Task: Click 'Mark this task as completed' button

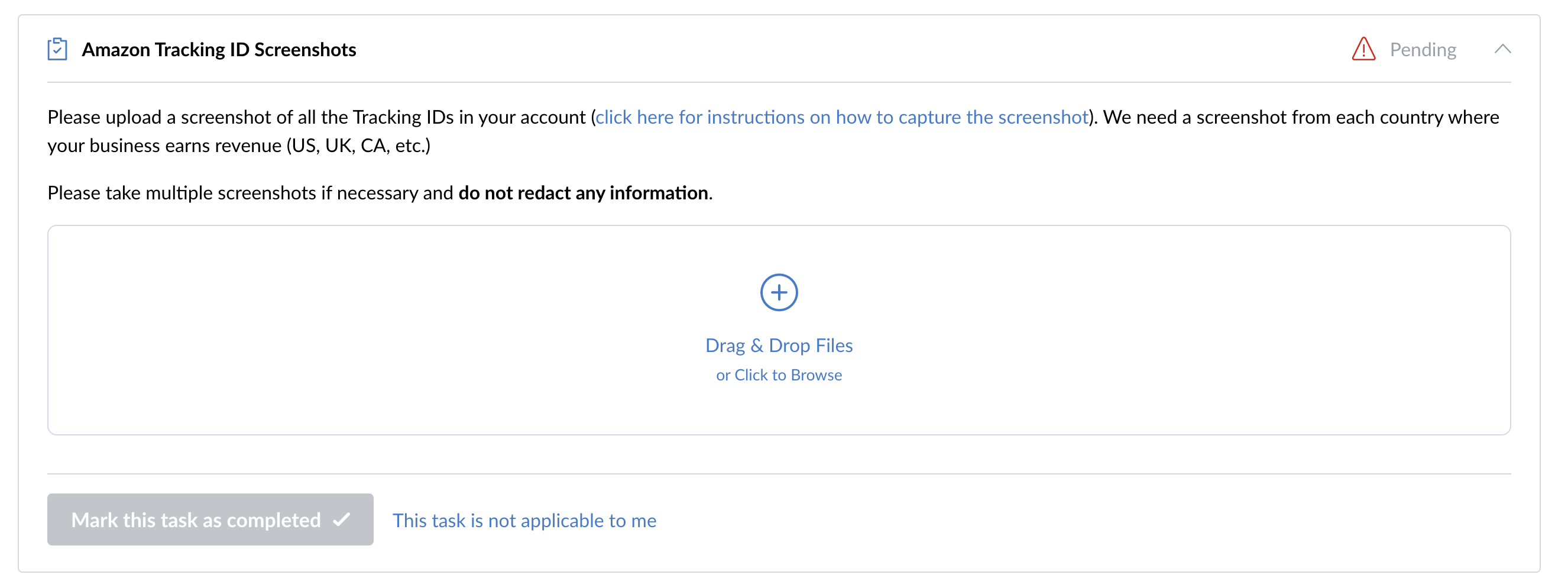Action: coord(210,520)
